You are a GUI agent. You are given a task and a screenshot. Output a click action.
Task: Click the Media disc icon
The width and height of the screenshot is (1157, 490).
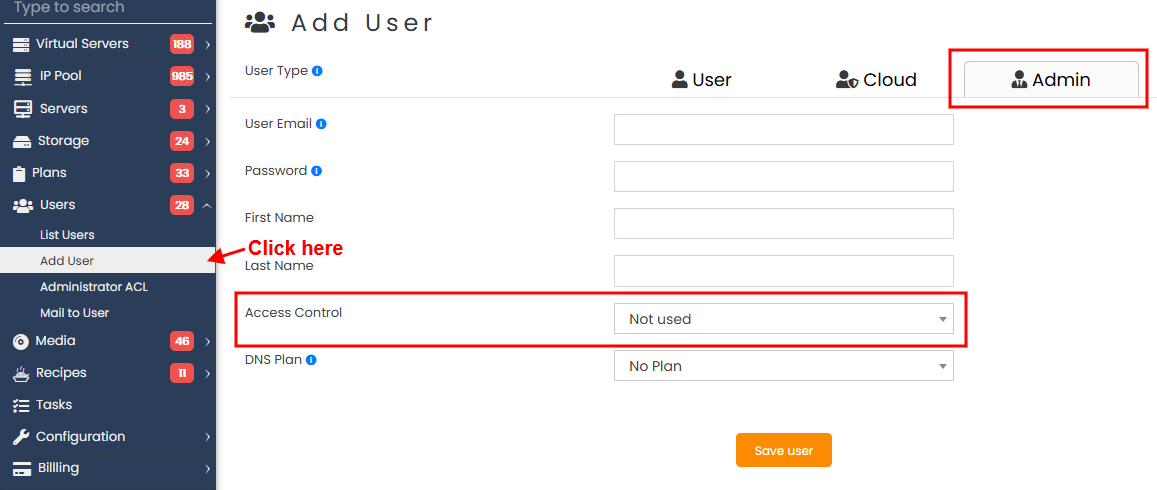pos(20,341)
